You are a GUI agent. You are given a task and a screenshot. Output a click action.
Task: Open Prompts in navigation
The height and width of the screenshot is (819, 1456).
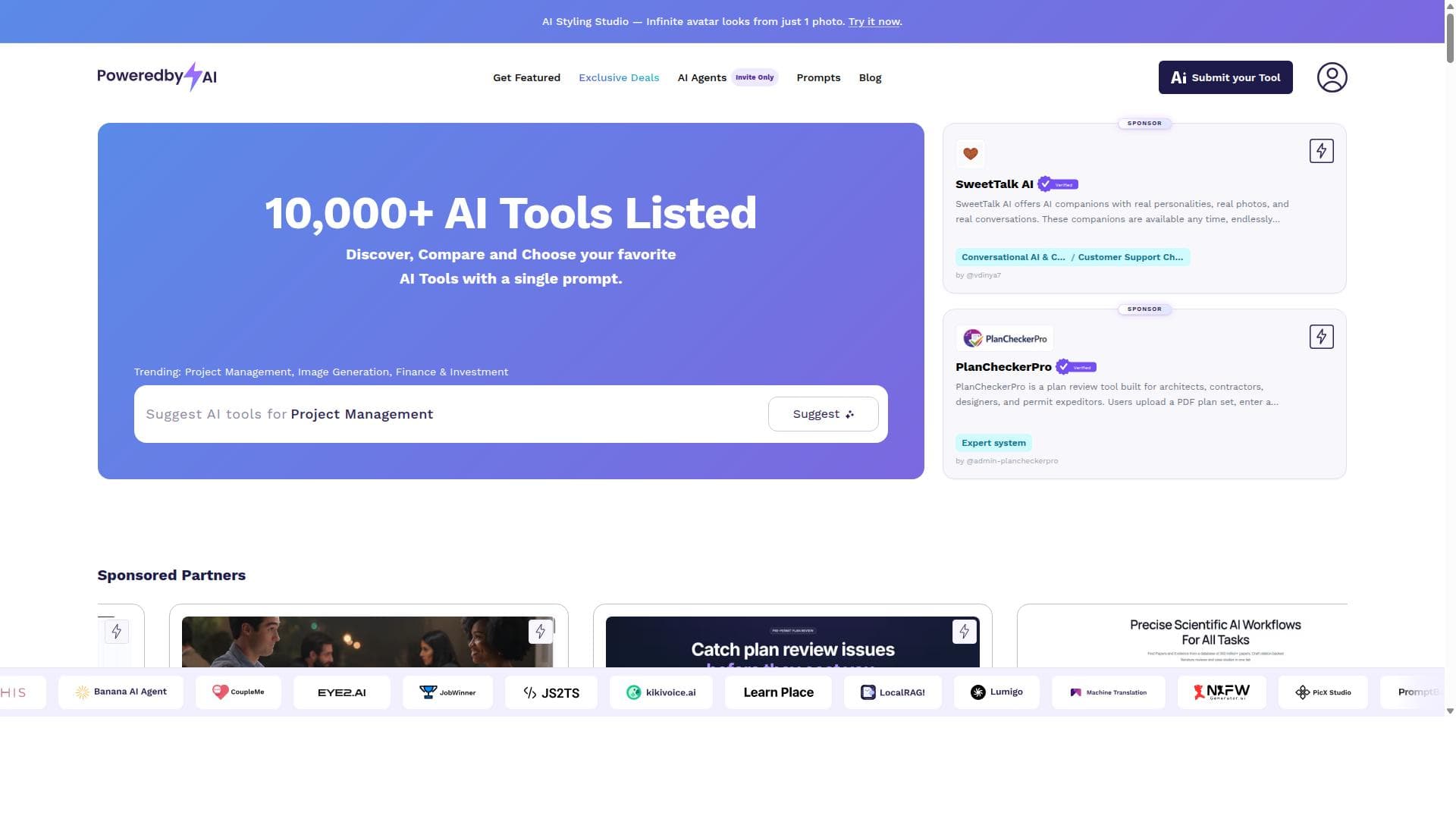(x=818, y=77)
